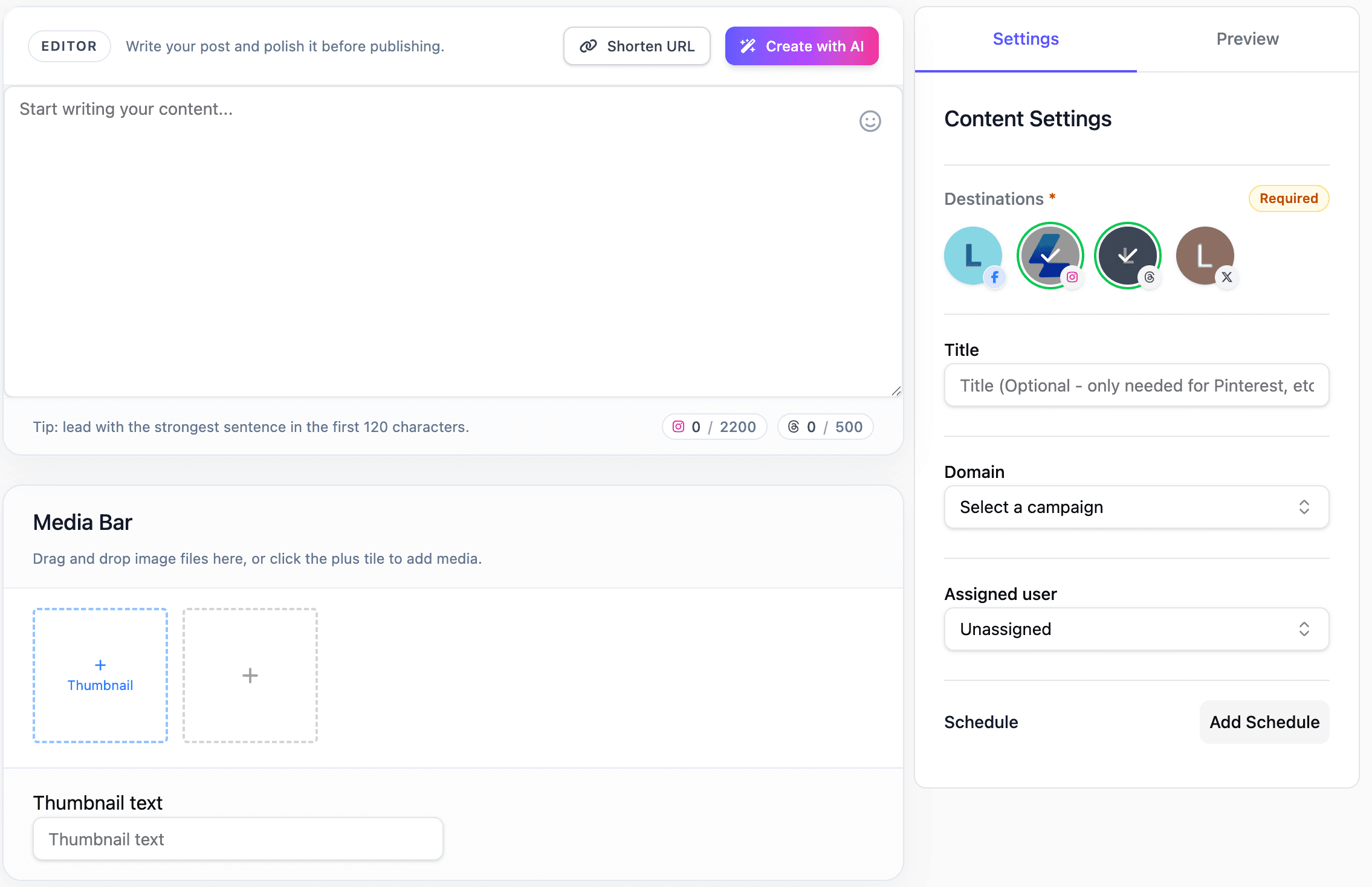The width and height of the screenshot is (1372, 887).
Task: Deselect the Instagram destination
Action: coord(1050,255)
